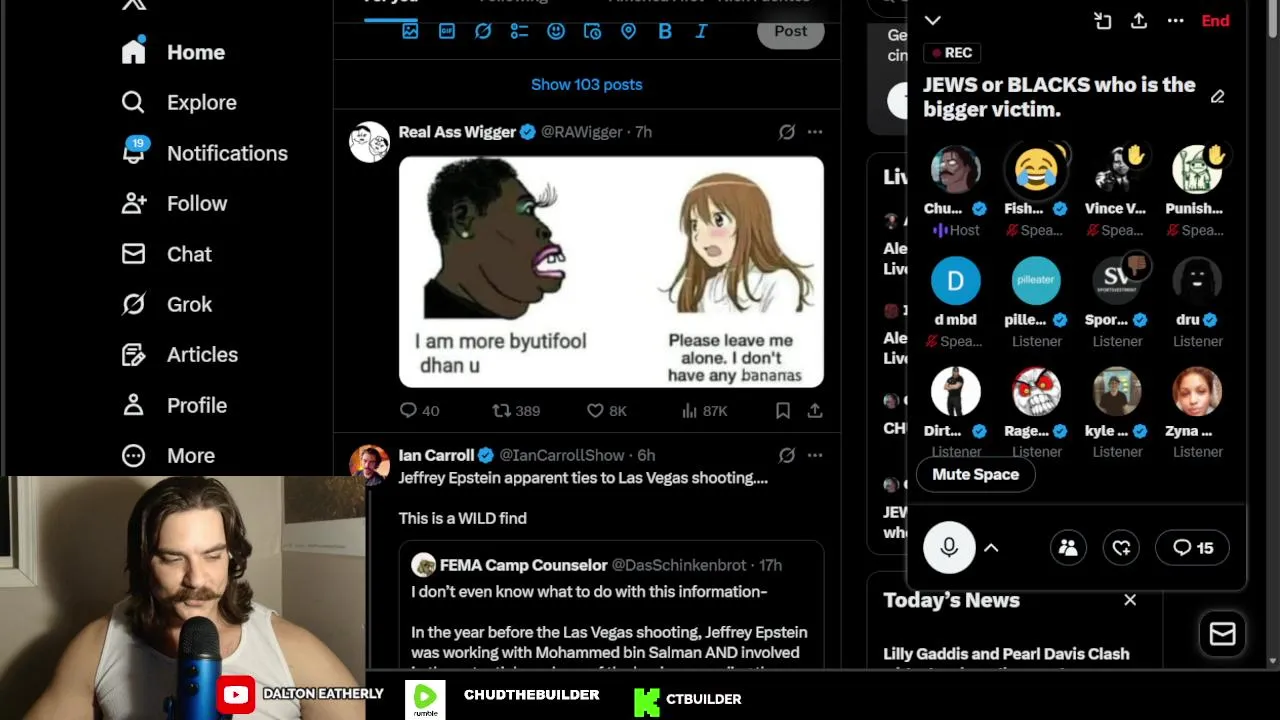
Task: Select speaker Punish... avatar
Action: click(1197, 169)
